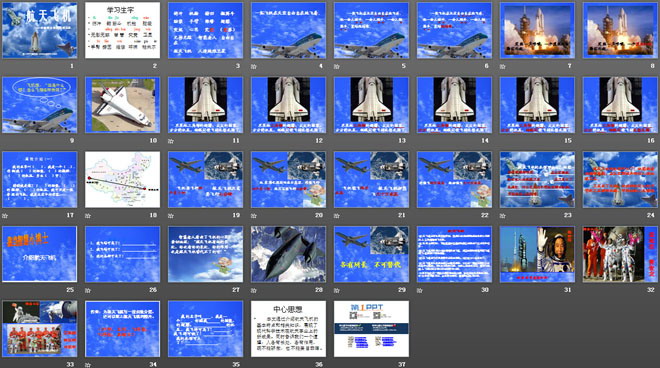Select slide 23 cloudy sky text thumbnail
The height and width of the screenshot is (368, 660).
pos(537,180)
